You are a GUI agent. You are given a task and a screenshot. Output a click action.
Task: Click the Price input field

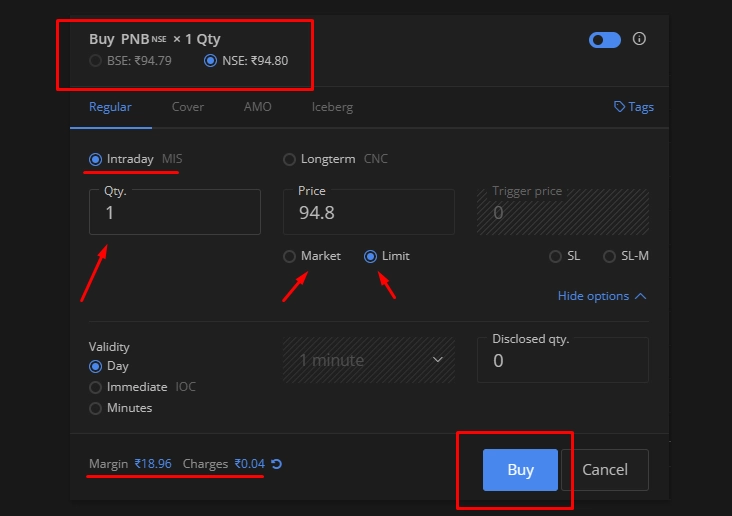pos(369,212)
